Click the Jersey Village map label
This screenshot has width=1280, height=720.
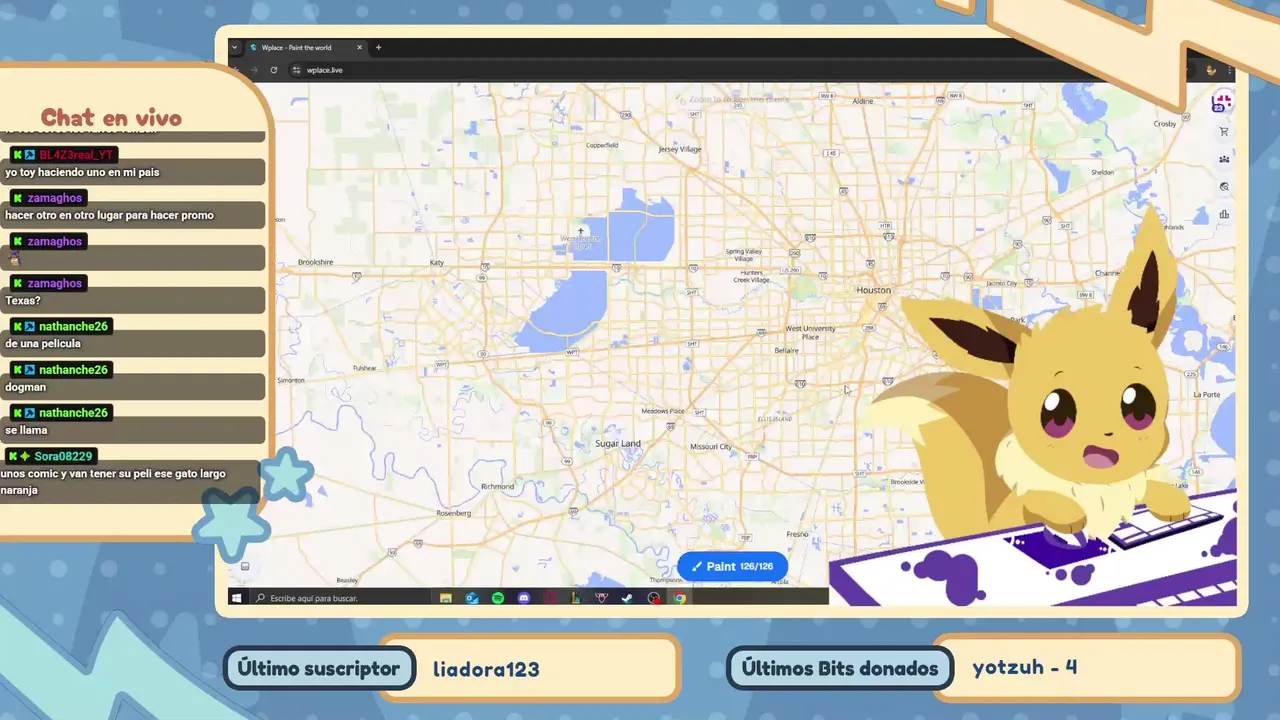(680, 149)
